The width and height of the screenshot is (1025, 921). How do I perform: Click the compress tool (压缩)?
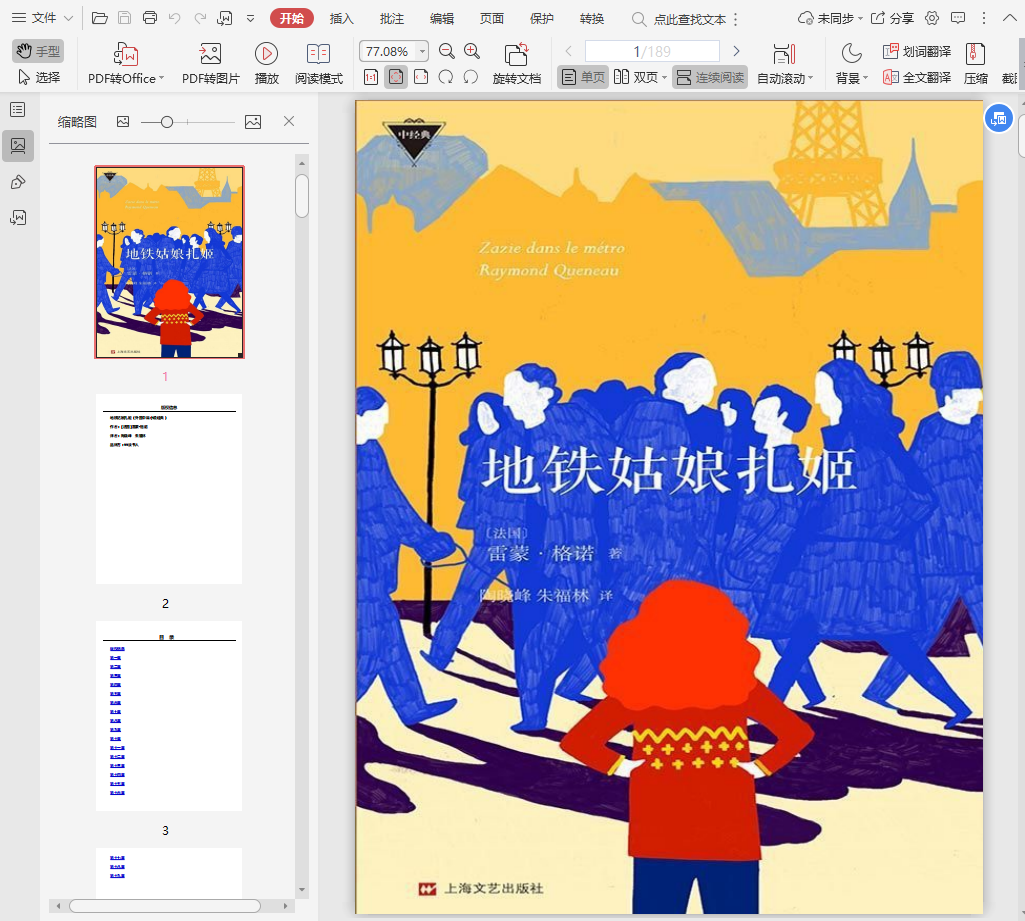(x=975, y=63)
